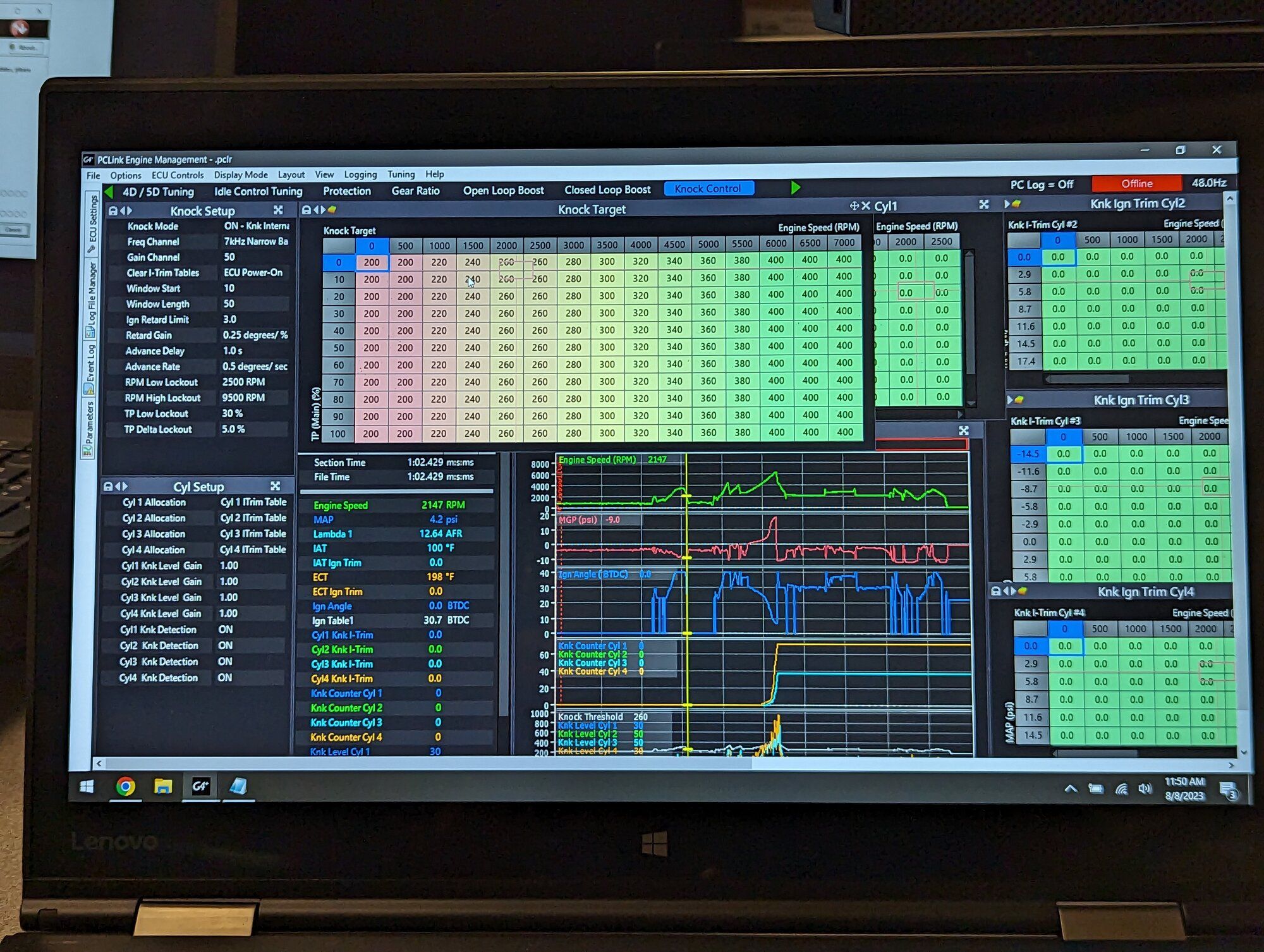Click the green left arrow before 4D / 5D Tuning
Viewport: 1264px width, 952px height.
click(x=109, y=192)
